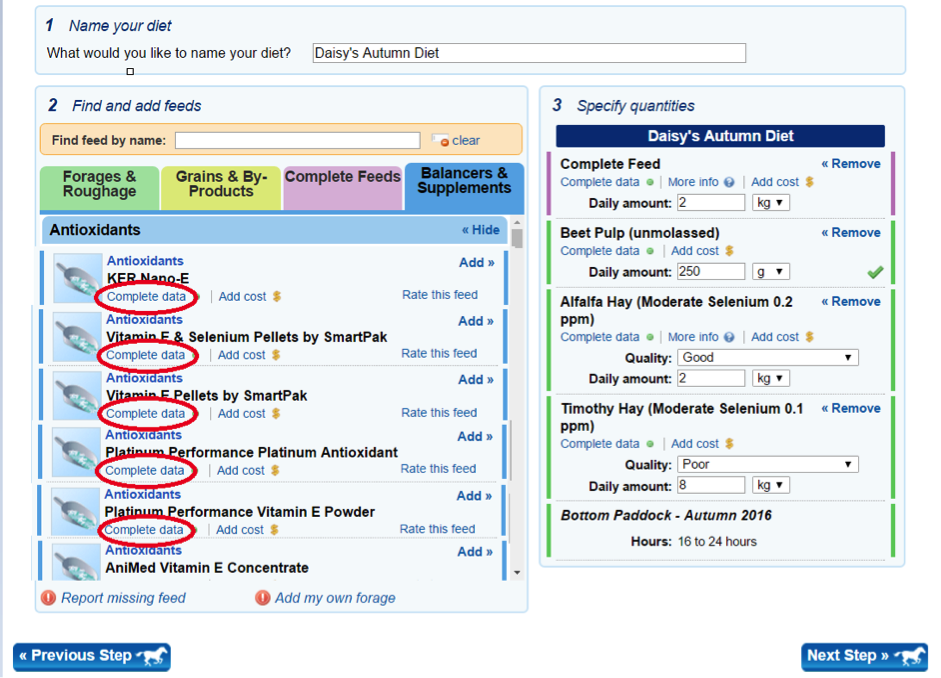
Task: Click the More info help icon for Alfalfa Hay
Action: point(729,338)
